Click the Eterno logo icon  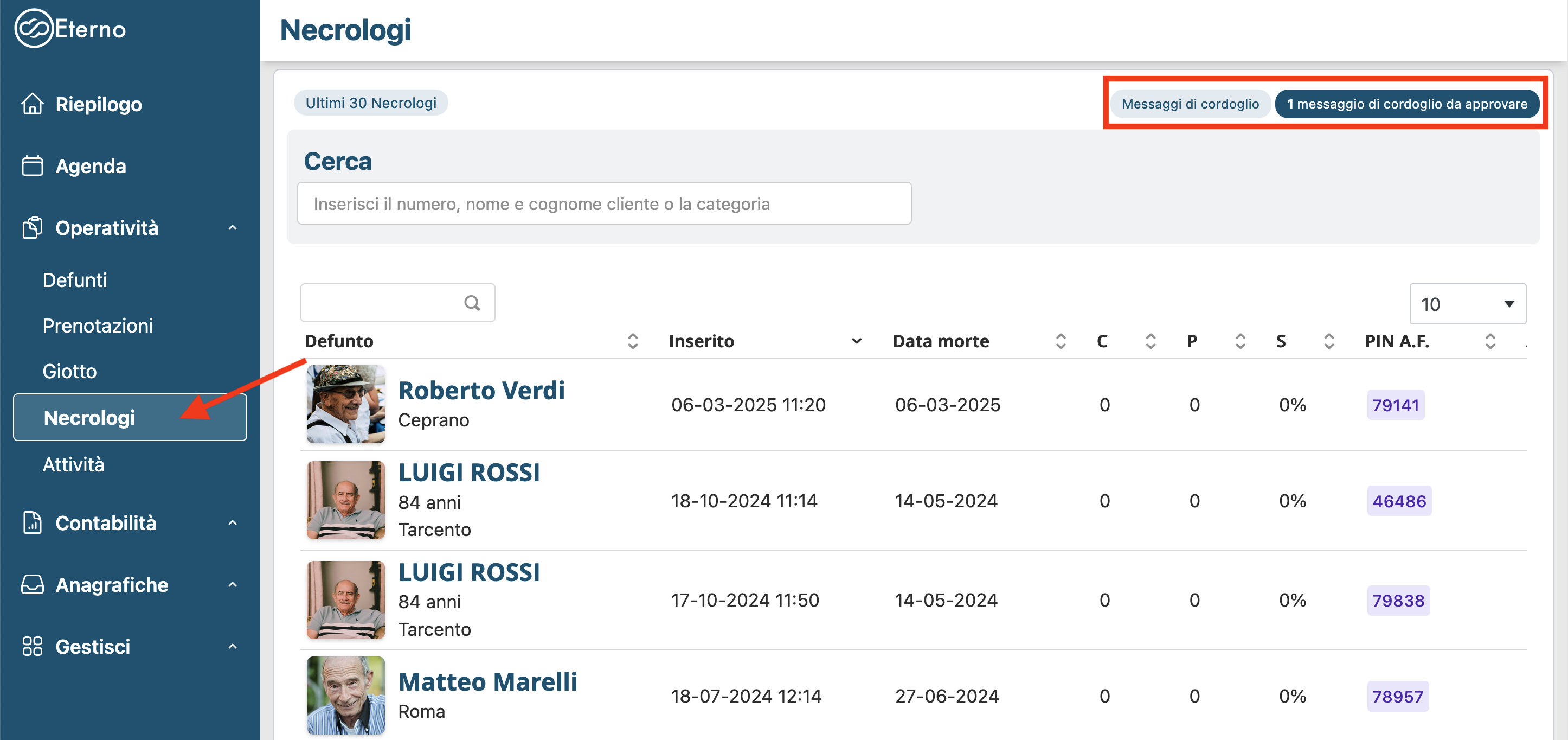pyautogui.click(x=34, y=29)
